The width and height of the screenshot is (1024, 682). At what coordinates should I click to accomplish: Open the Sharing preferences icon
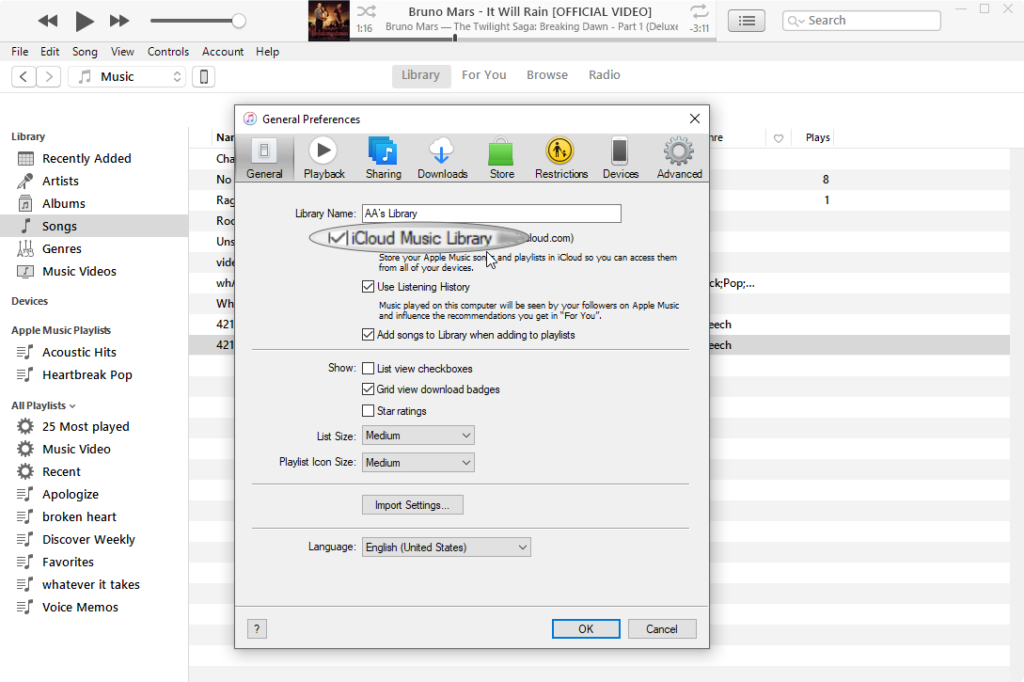pyautogui.click(x=383, y=152)
